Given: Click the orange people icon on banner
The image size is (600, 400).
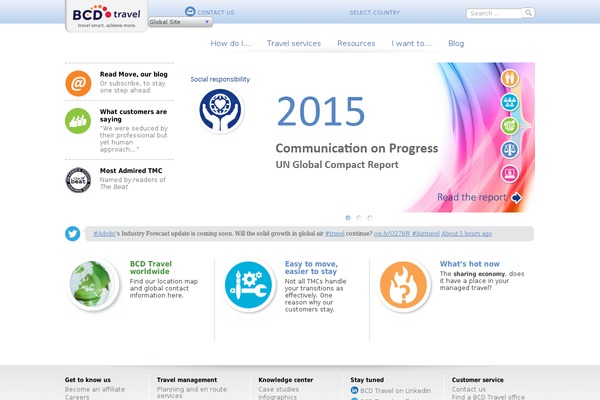Looking at the screenshot, I should (510, 78).
